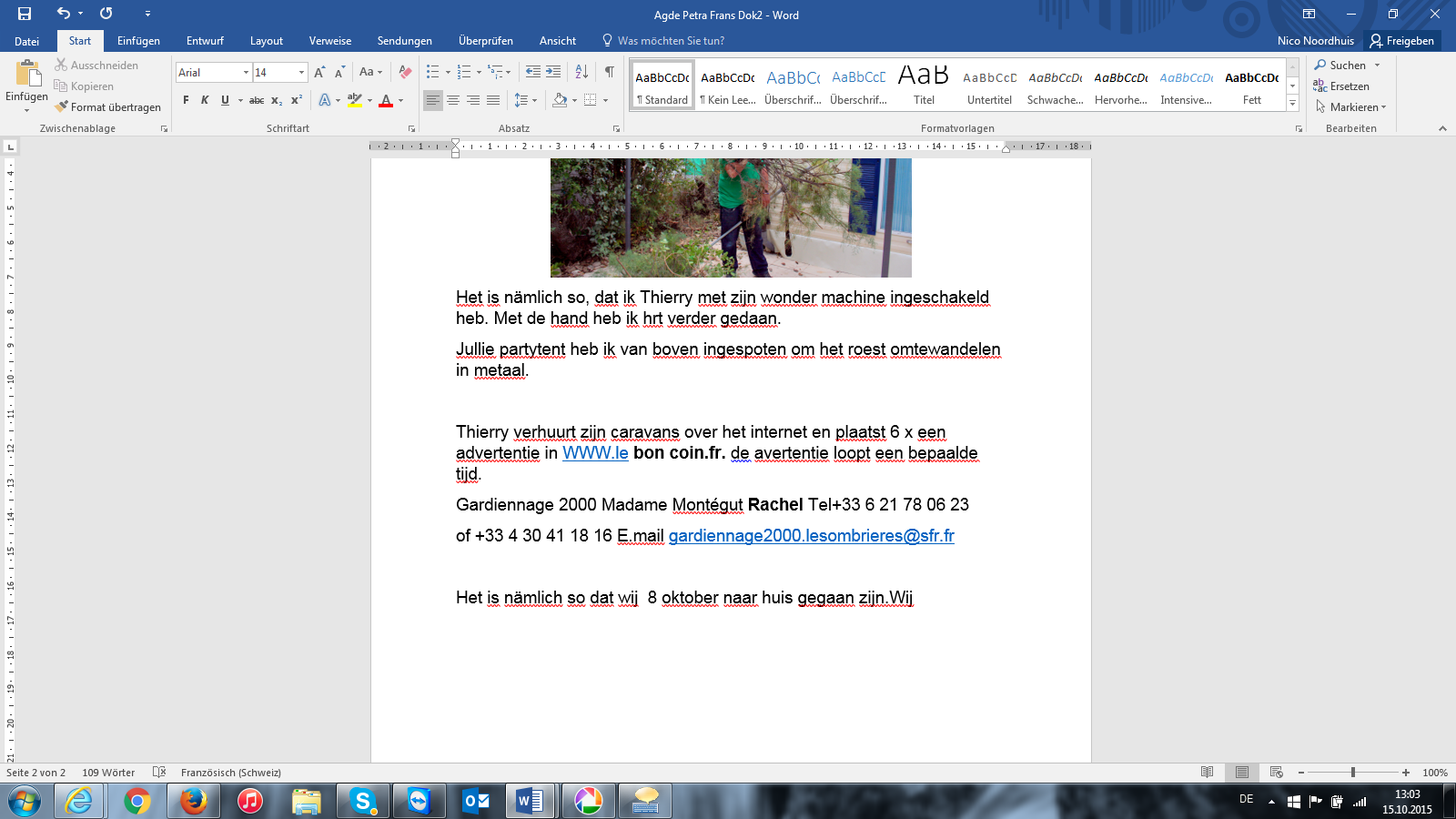
Task: Click the bullets list icon
Action: pyautogui.click(x=434, y=72)
